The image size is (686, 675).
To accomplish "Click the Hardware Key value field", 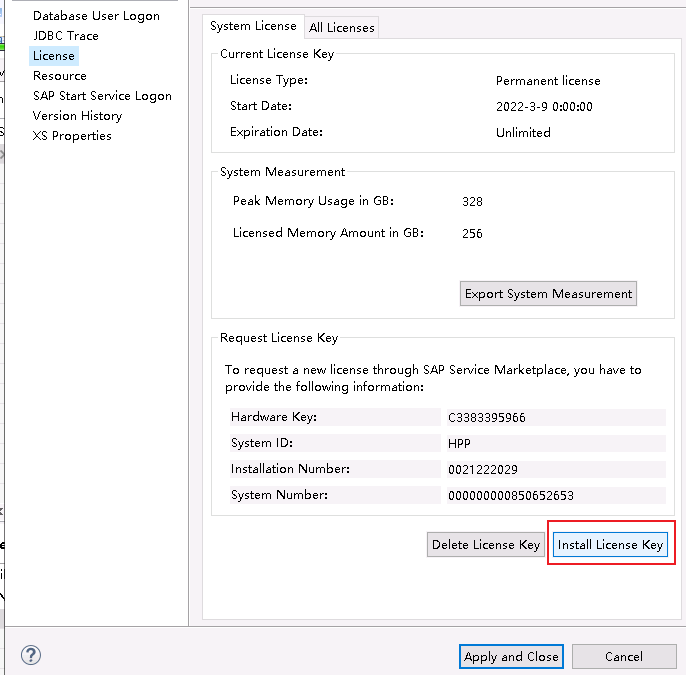I will pyautogui.click(x=555, y=418).
